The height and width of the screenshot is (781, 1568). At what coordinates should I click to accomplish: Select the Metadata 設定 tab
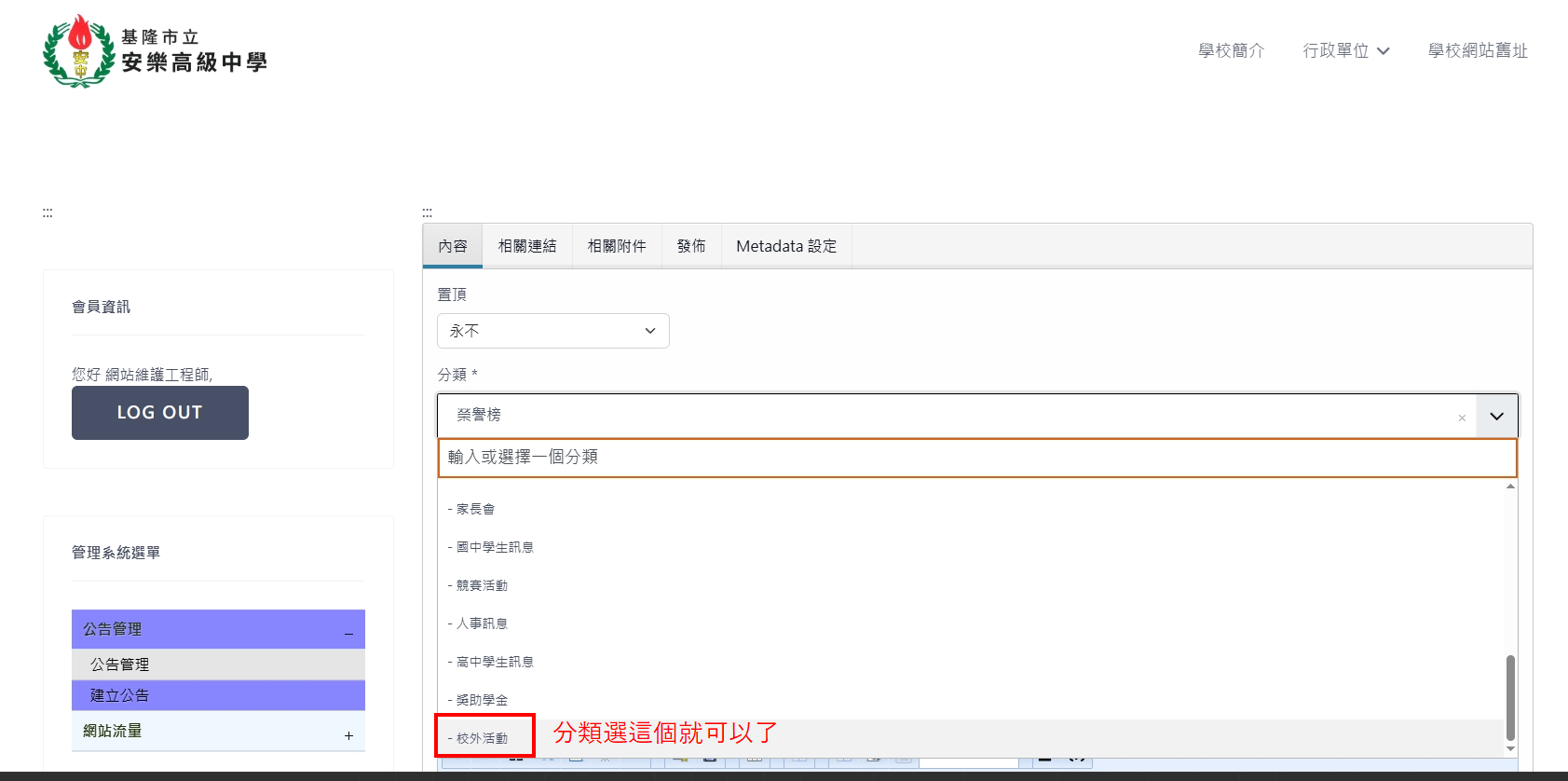[785, 246]
